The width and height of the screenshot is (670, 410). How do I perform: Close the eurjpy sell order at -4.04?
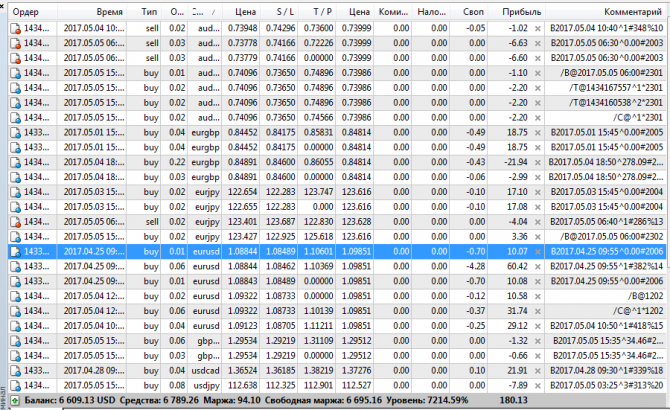538,222
